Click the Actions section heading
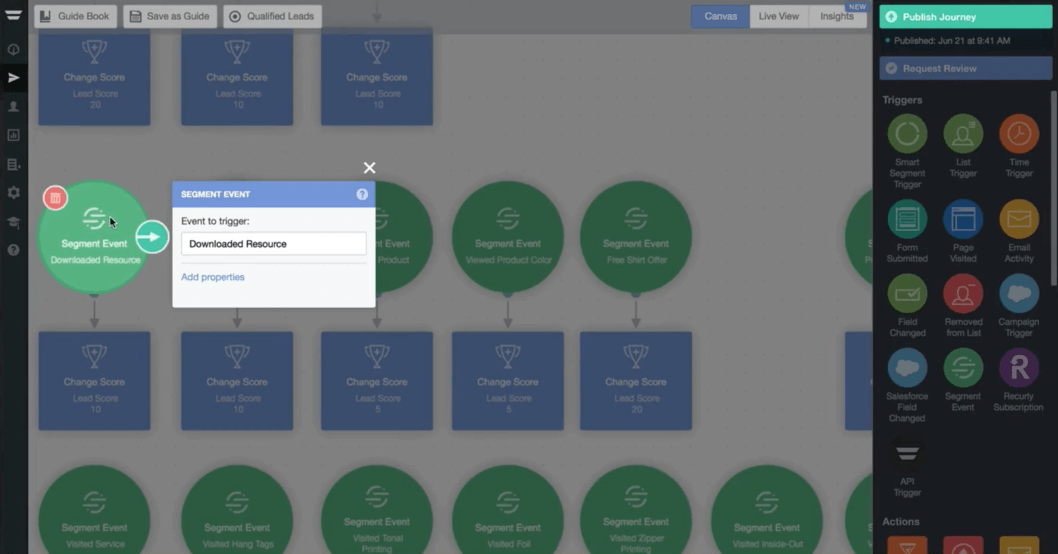The width and height of the screenshot is (1058, 554). coord(901,522)
